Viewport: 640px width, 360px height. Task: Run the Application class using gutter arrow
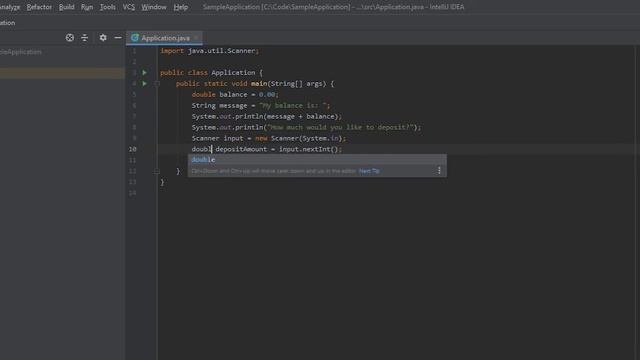click(x=144, y=73)
